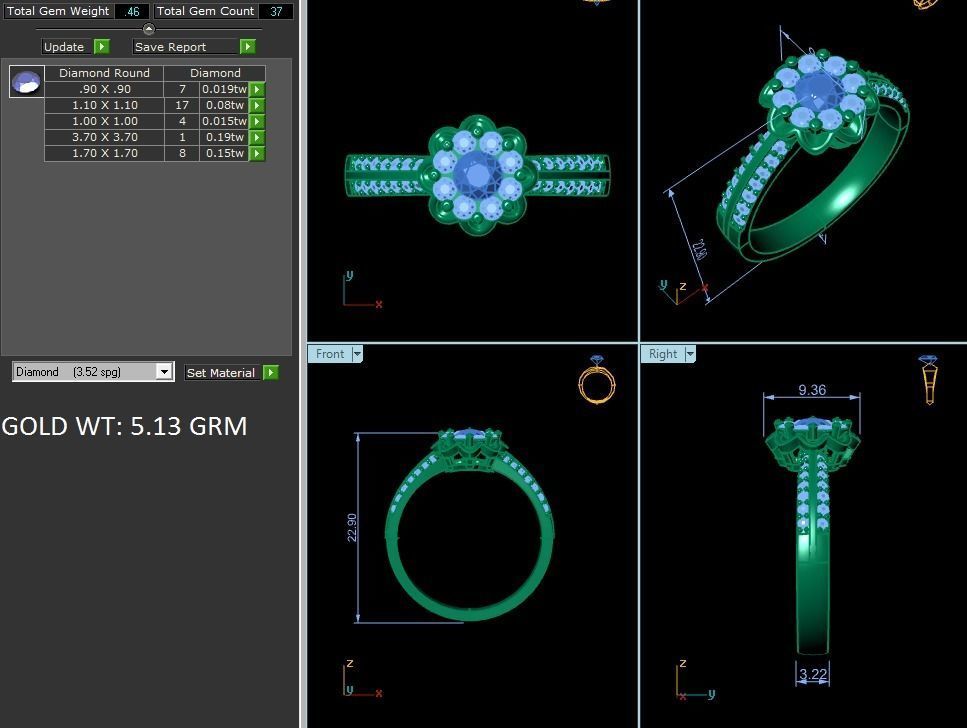Click the Right viewport title tab

click(663, 354)
